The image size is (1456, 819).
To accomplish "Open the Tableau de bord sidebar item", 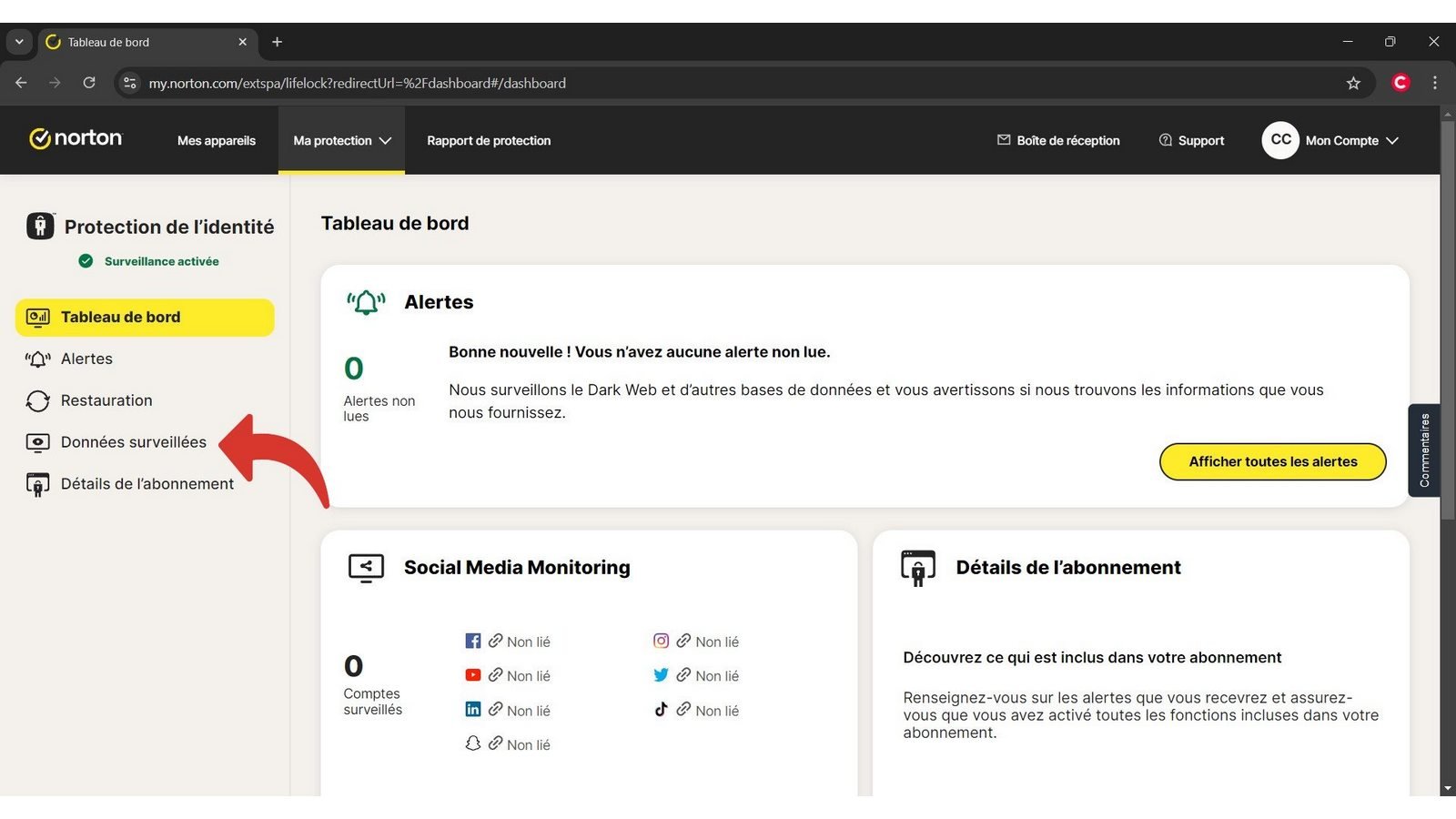I will [x=145, y=318].
